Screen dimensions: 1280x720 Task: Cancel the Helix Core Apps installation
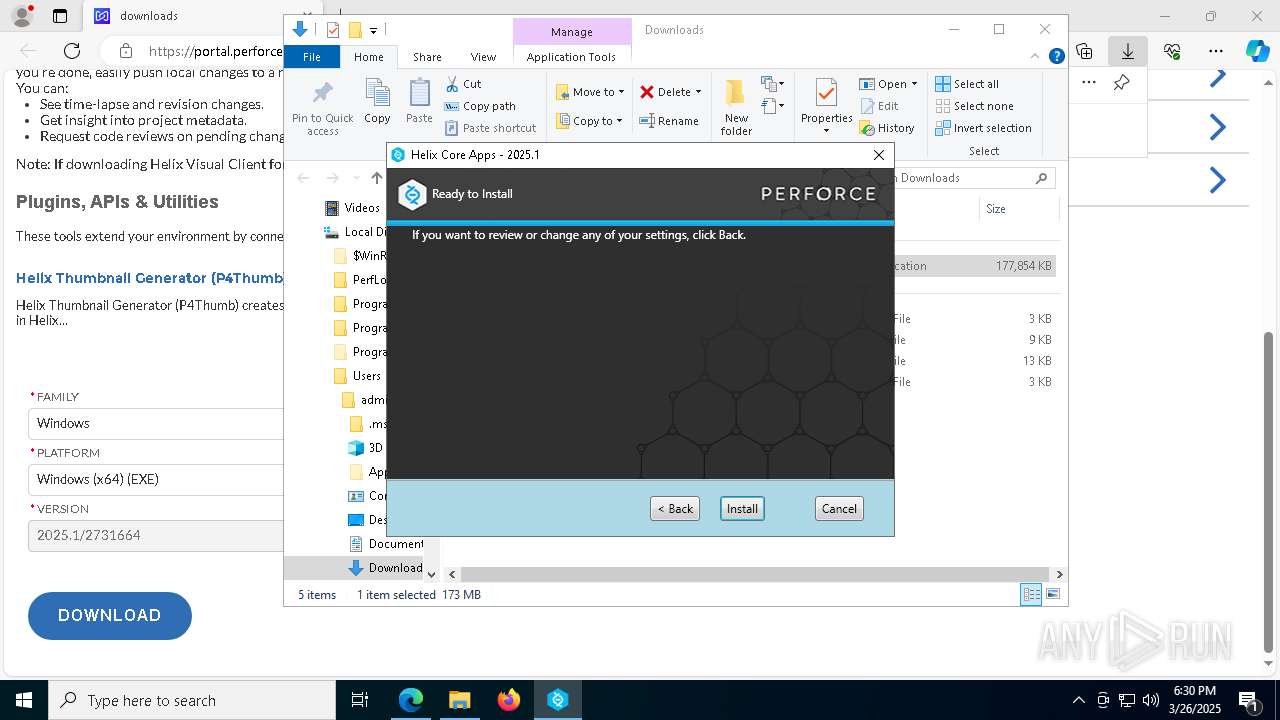pos(839,508)
